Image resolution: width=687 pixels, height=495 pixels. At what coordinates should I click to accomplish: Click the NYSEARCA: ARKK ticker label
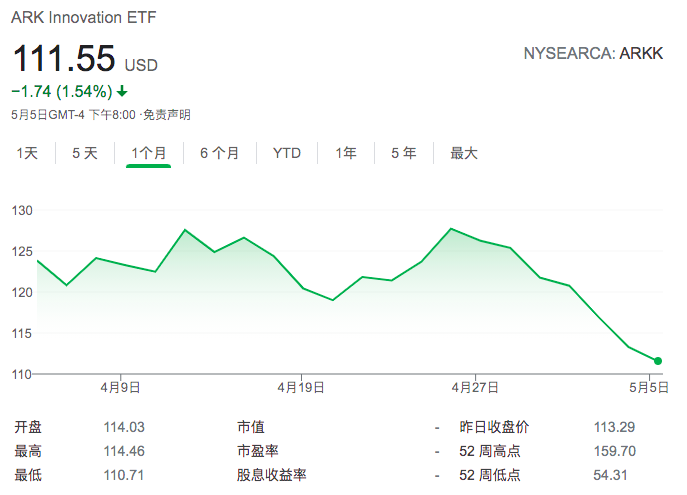593,53
